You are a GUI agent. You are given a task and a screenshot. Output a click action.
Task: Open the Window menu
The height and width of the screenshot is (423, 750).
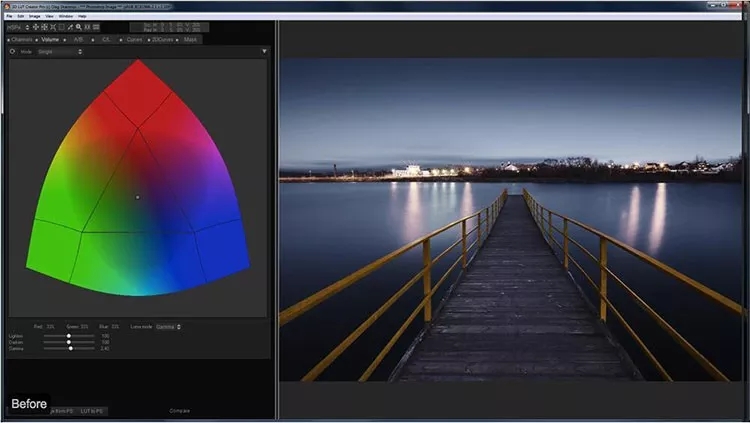tap(65, 16)
